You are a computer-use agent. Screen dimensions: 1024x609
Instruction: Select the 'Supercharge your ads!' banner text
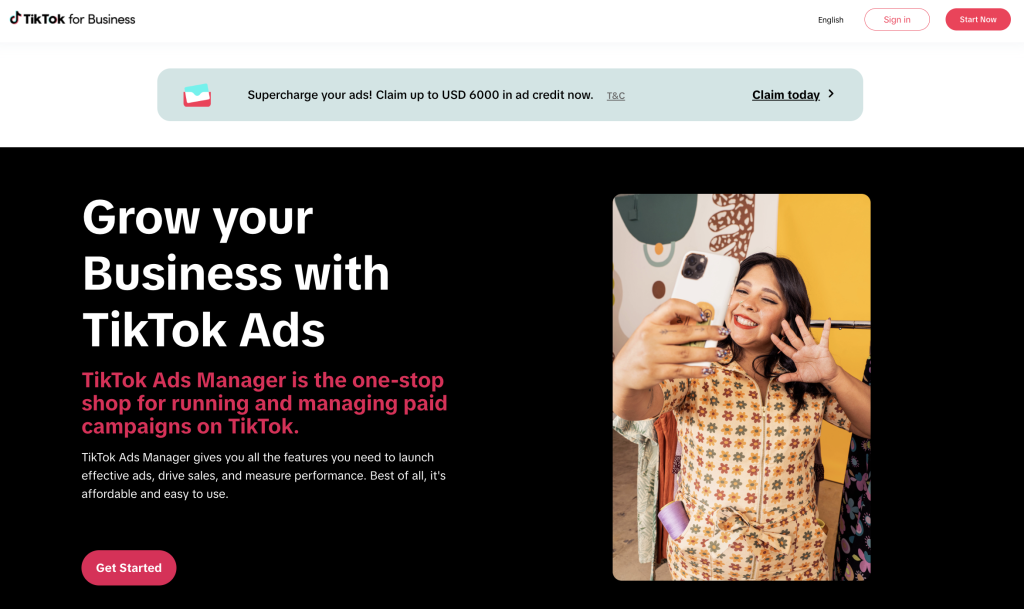pyautogui.click(x=310, y=95)
